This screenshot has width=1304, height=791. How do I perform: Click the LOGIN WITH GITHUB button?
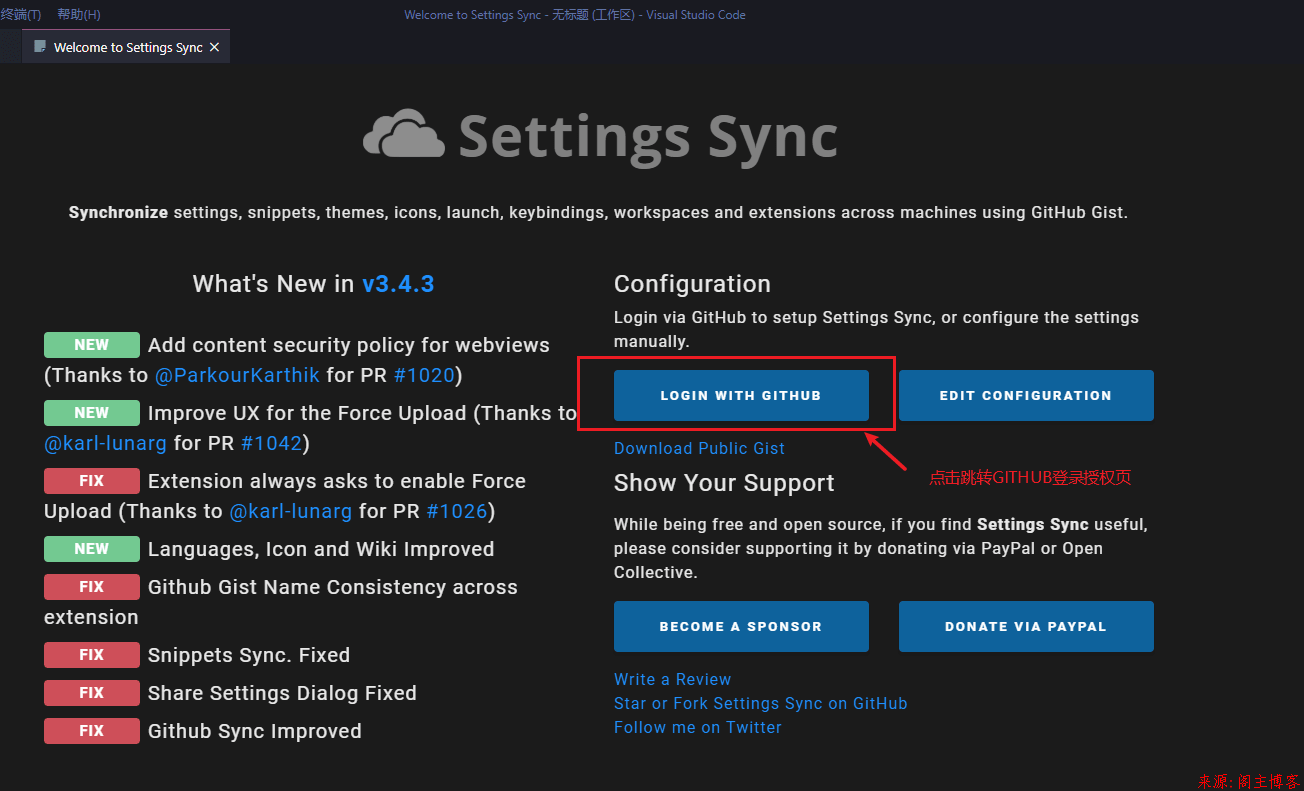point(741,395)
